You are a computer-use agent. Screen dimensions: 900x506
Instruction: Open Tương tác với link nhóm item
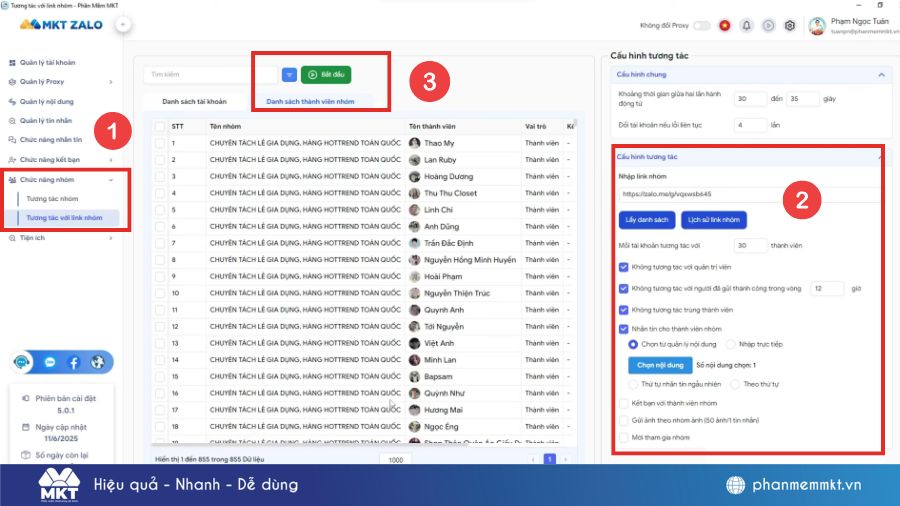[x=64, y=218]
